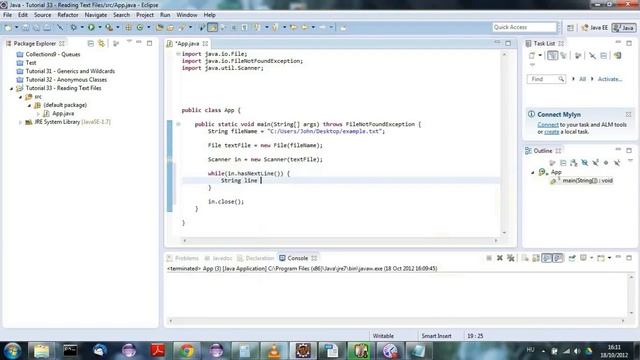Click Remove All Terminated Launches in Console

511,258
